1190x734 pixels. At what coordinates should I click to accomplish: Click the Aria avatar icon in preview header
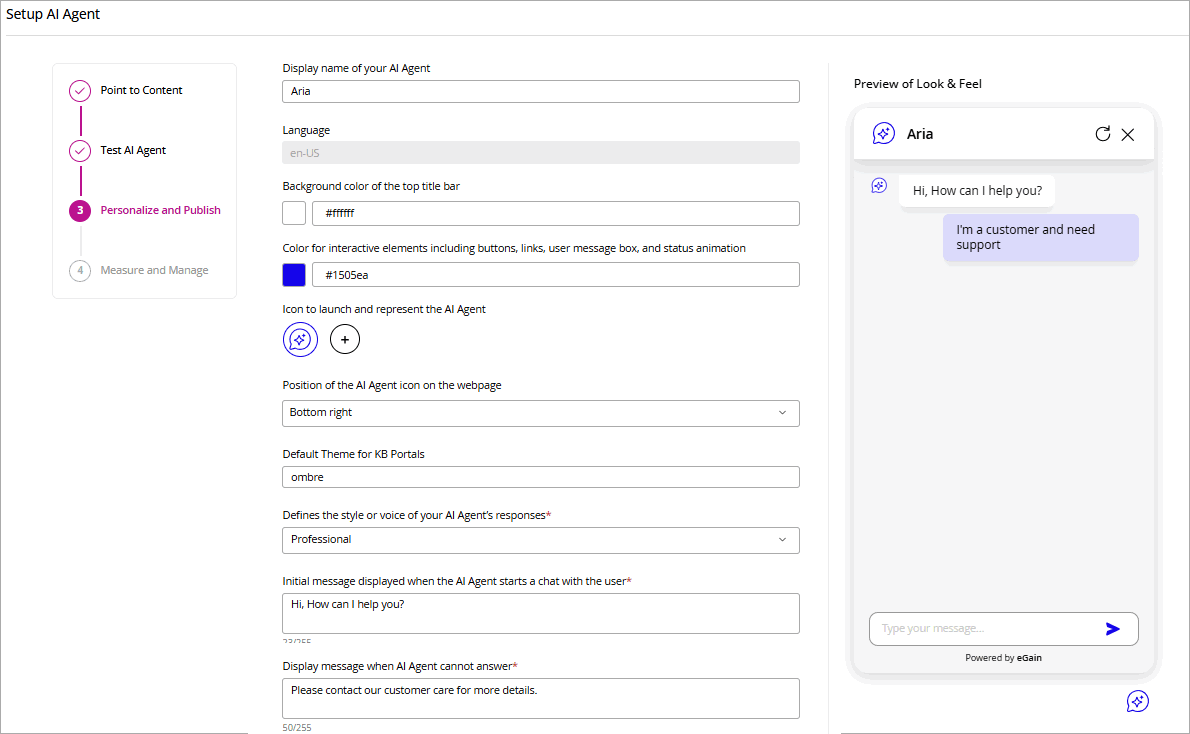883,134
